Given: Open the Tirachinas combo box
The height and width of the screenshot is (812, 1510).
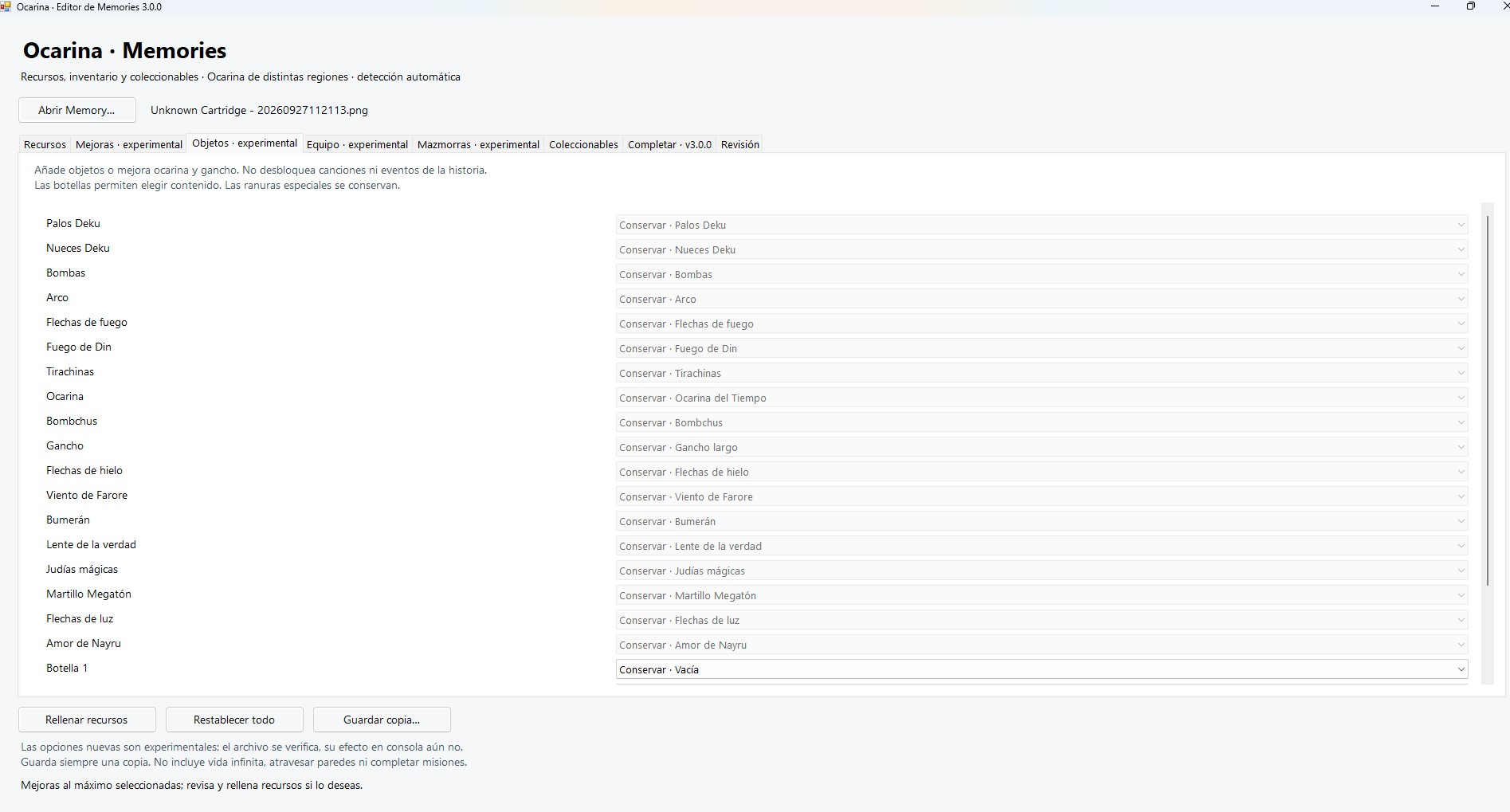Looking at the screenshot, I should [1041, 373].
